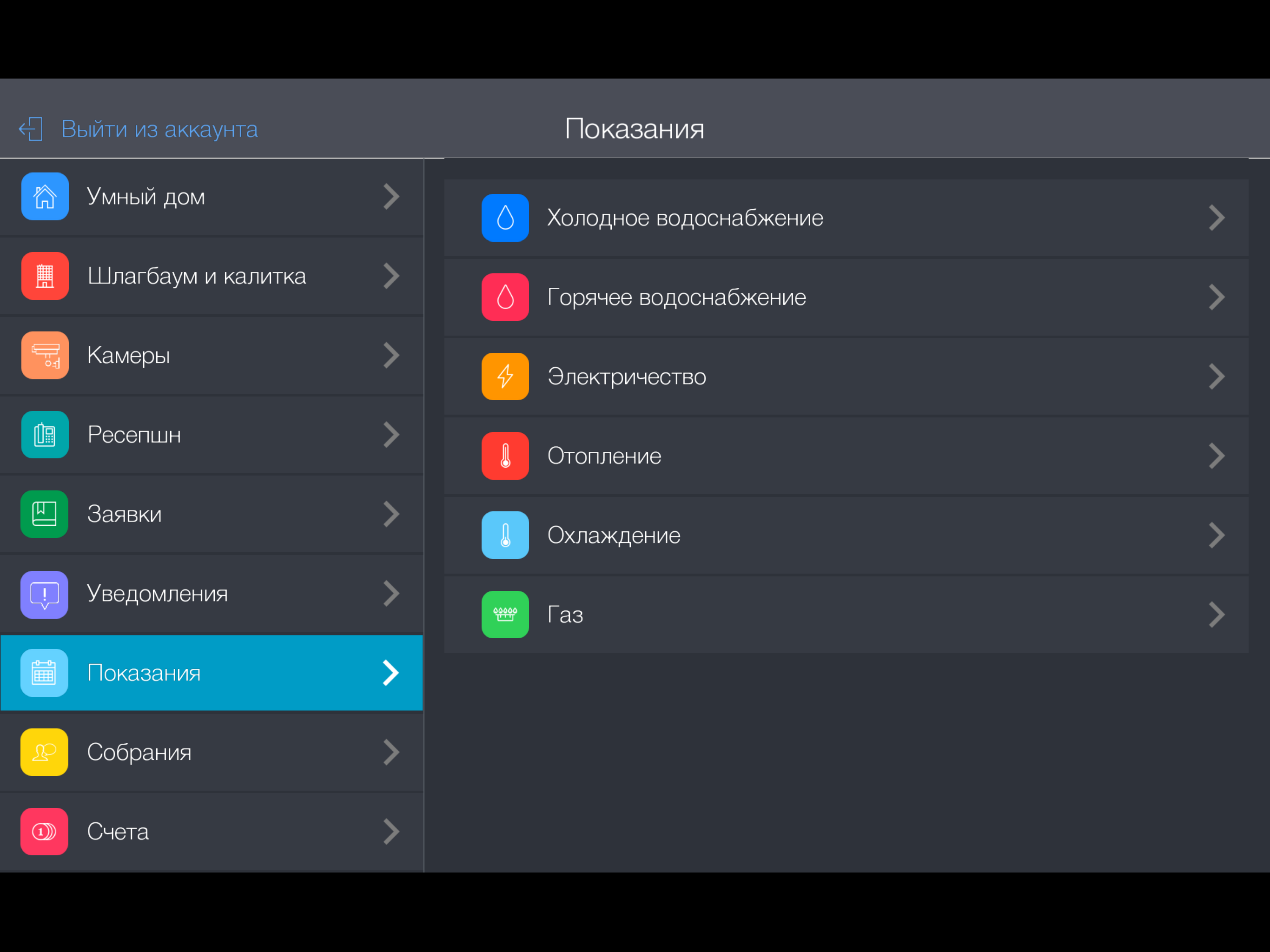Select the Шлагбаум и калитка gate icon
Image resolution: width=1270 pixels, height=952 pixels.
[x=45, y=276]
